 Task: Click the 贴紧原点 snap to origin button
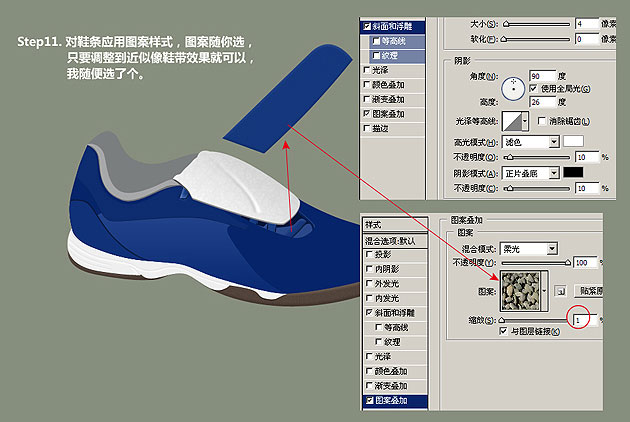pos(590,290)
